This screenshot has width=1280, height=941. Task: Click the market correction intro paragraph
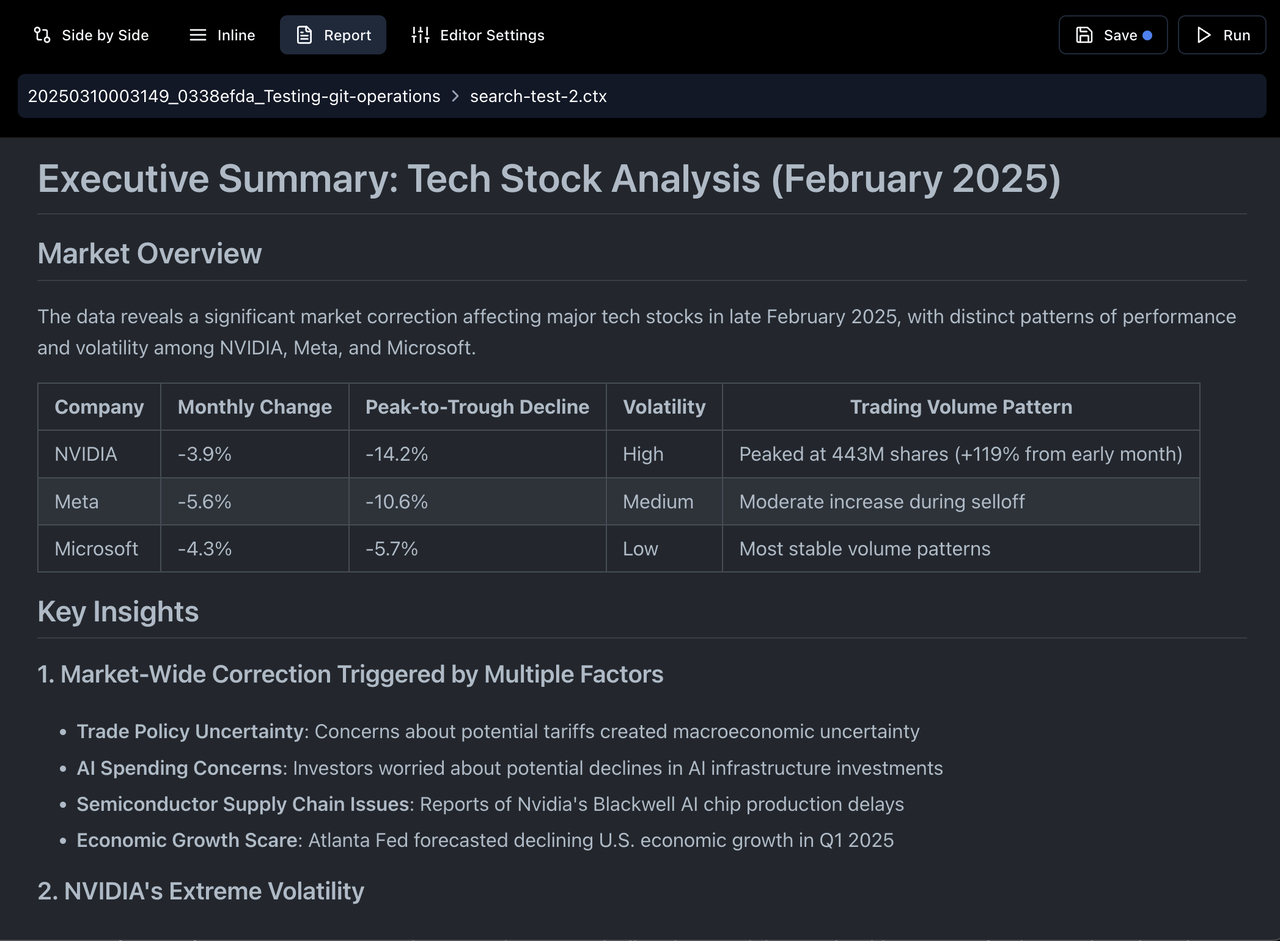(x=637, y=332)
